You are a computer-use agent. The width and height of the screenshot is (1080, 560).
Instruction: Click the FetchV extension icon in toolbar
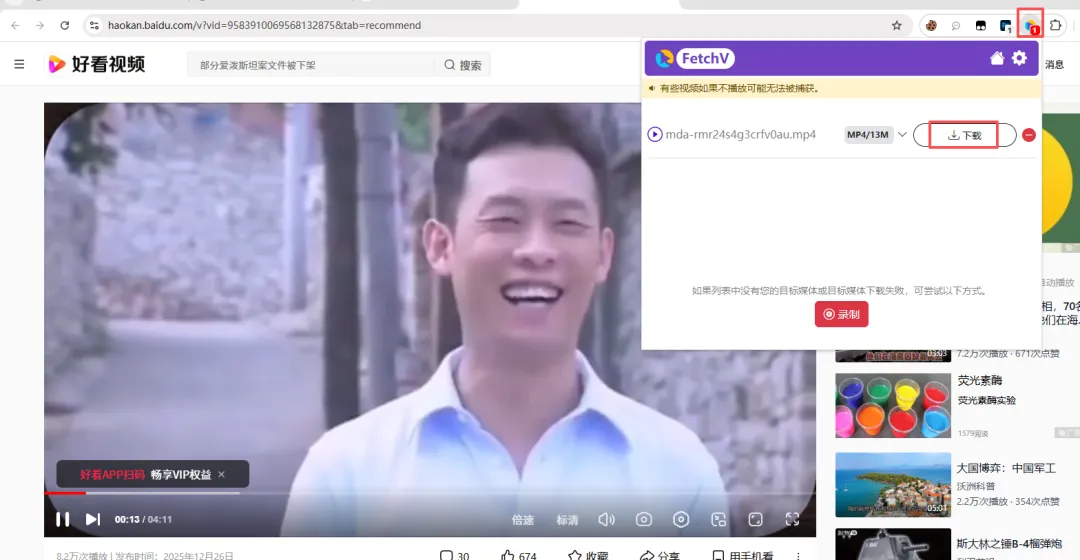coord(1030,25)
